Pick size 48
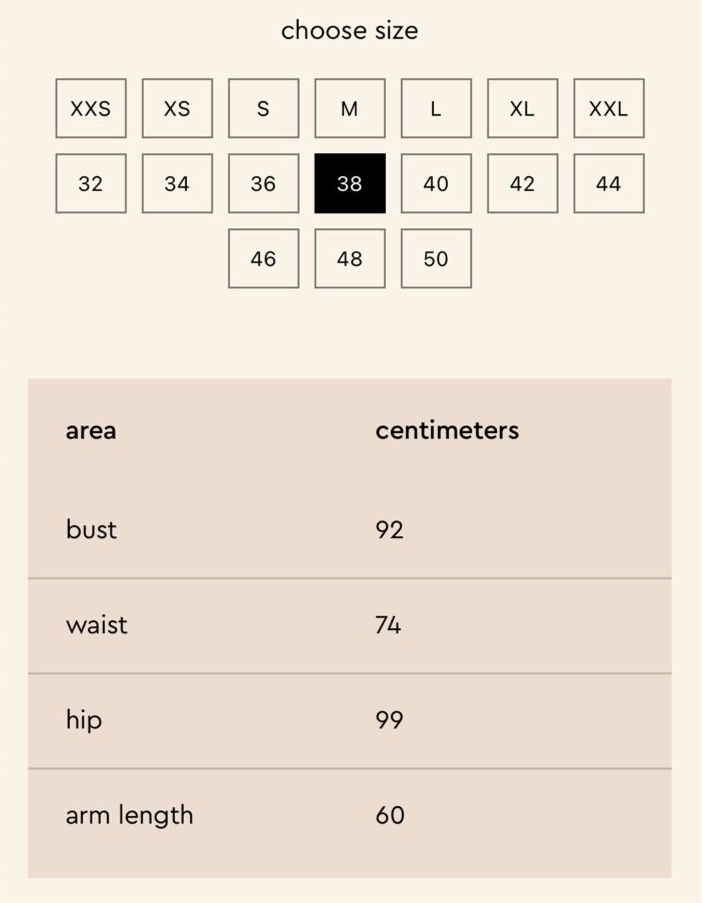The width and height of the screenshot is (702, 903). point(350,258)
